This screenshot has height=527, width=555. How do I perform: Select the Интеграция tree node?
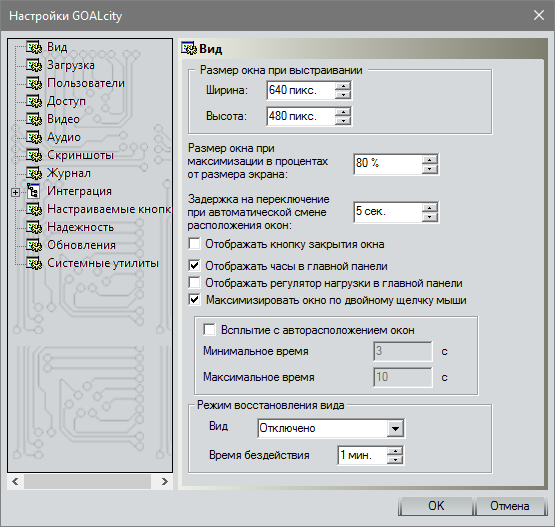80,191
